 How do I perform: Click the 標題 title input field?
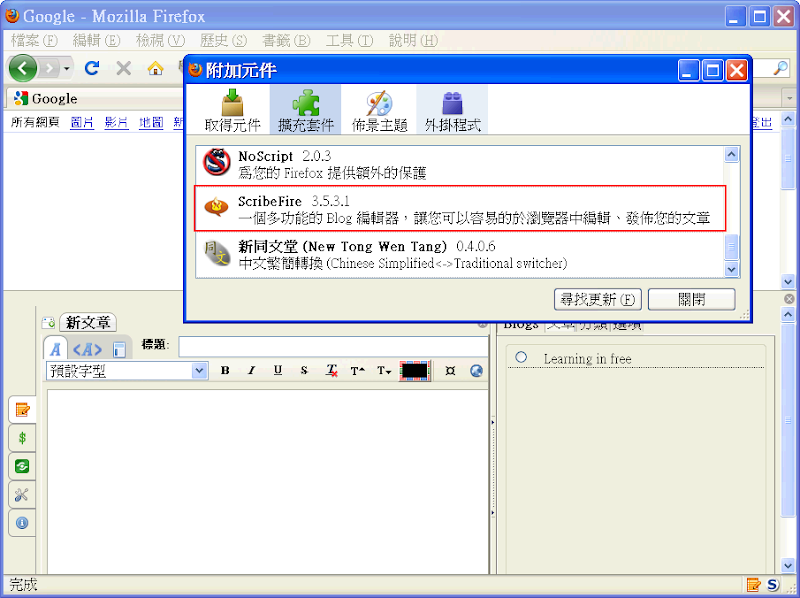[x=334, y=346]
